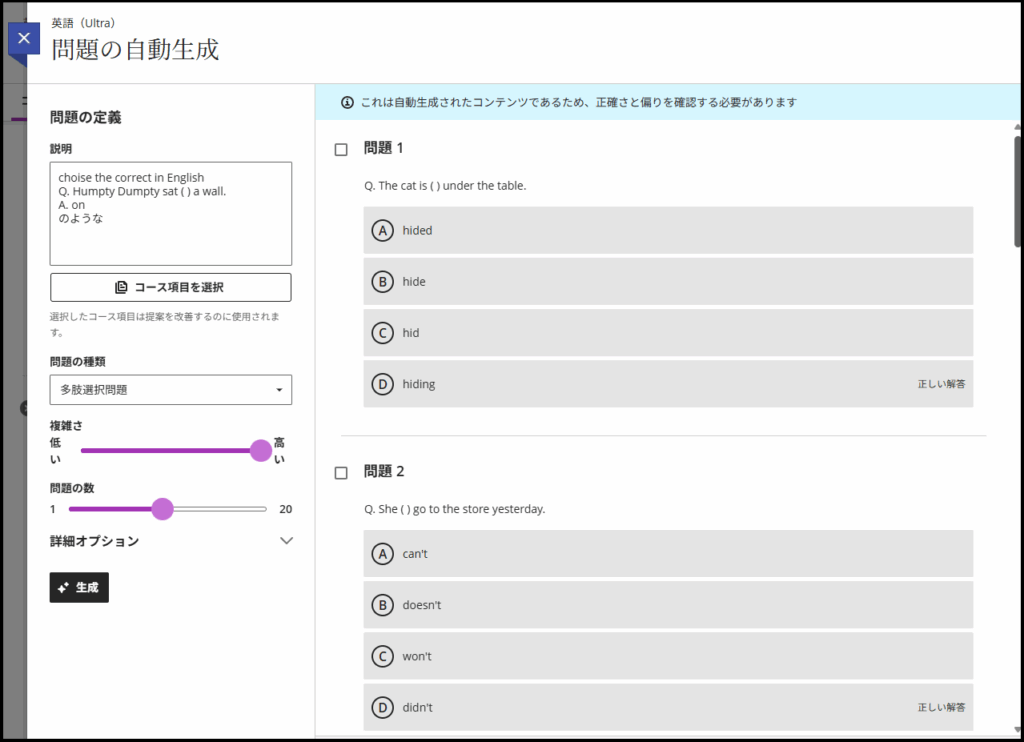1024x742 pixels.
Task: Click the number of questions (問題の数) slider handle
Action: (162, 509)
